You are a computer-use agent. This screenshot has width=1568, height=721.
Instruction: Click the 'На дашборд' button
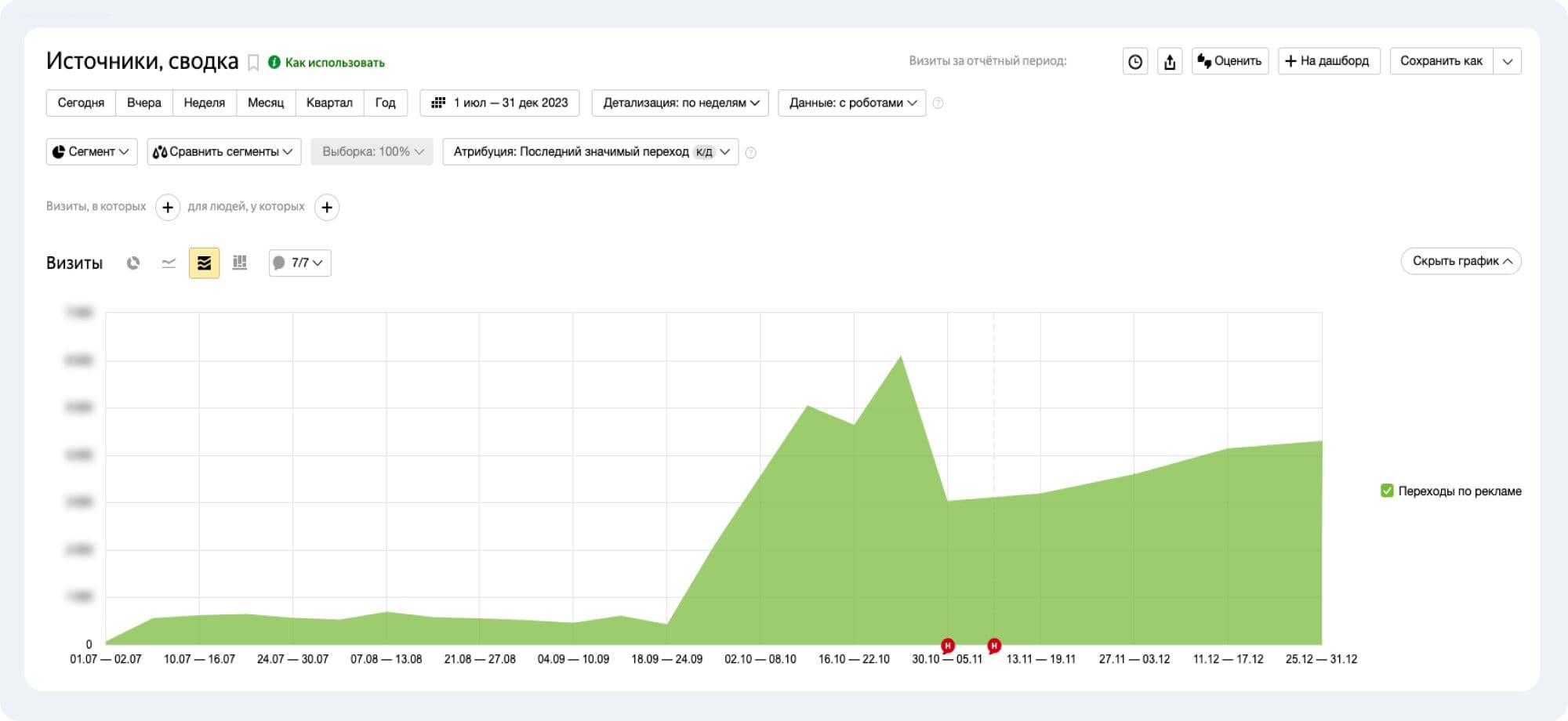1328,61
